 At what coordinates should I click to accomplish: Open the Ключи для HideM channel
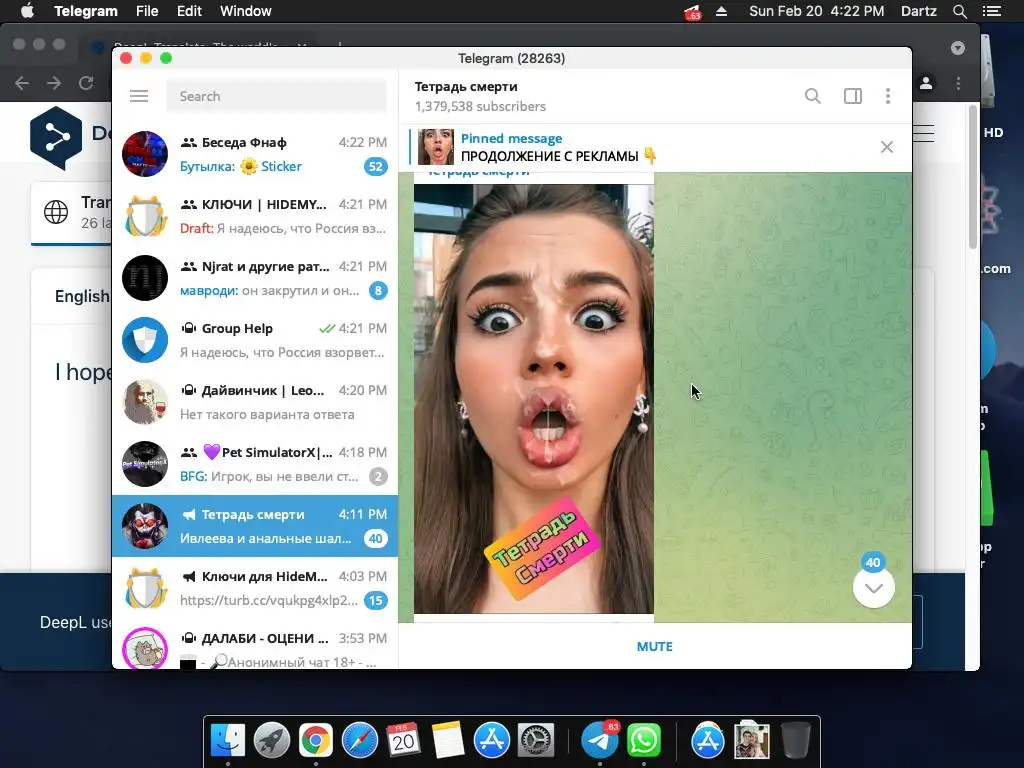click(x=255, y=588)
